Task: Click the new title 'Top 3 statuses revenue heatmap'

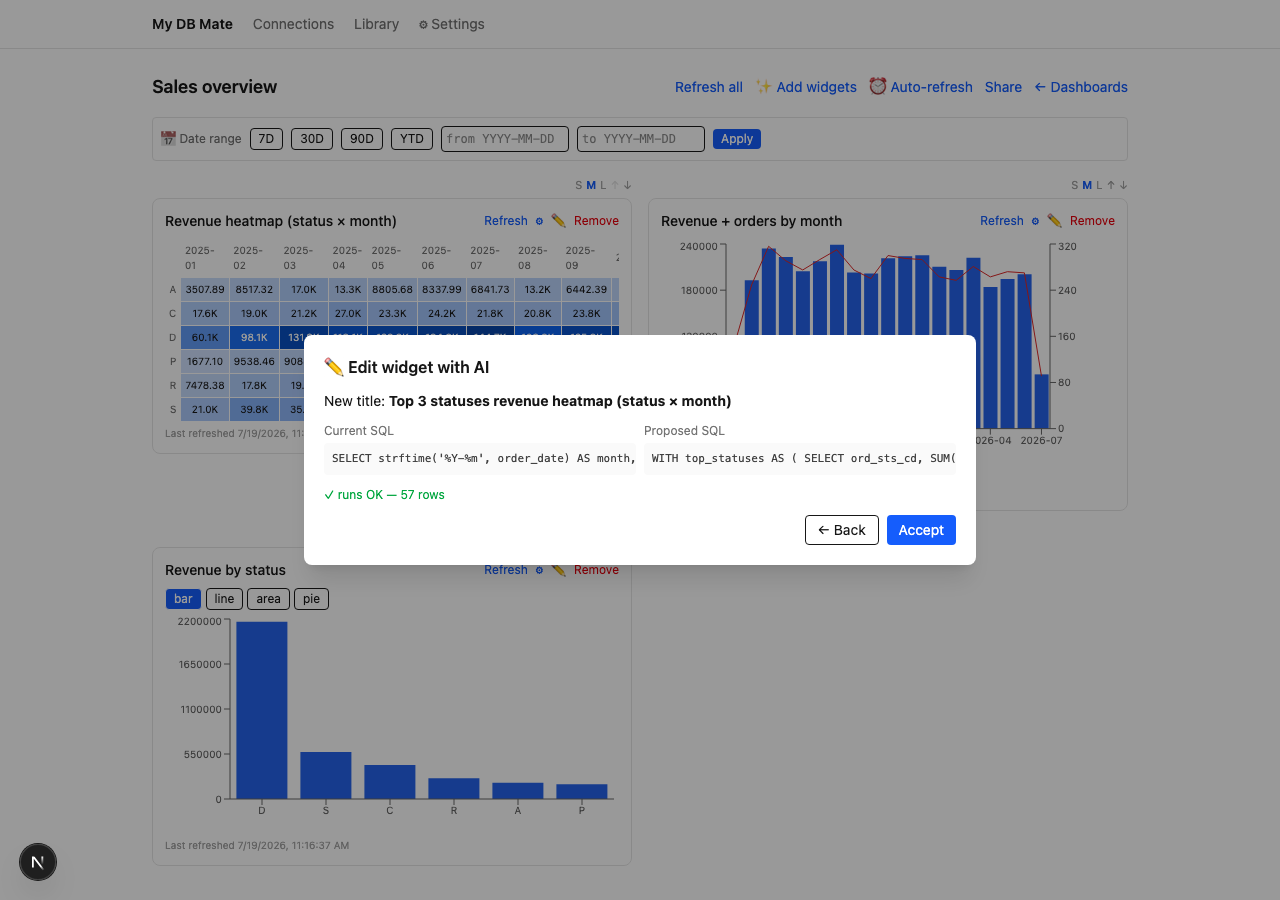Action: (560, 401)
